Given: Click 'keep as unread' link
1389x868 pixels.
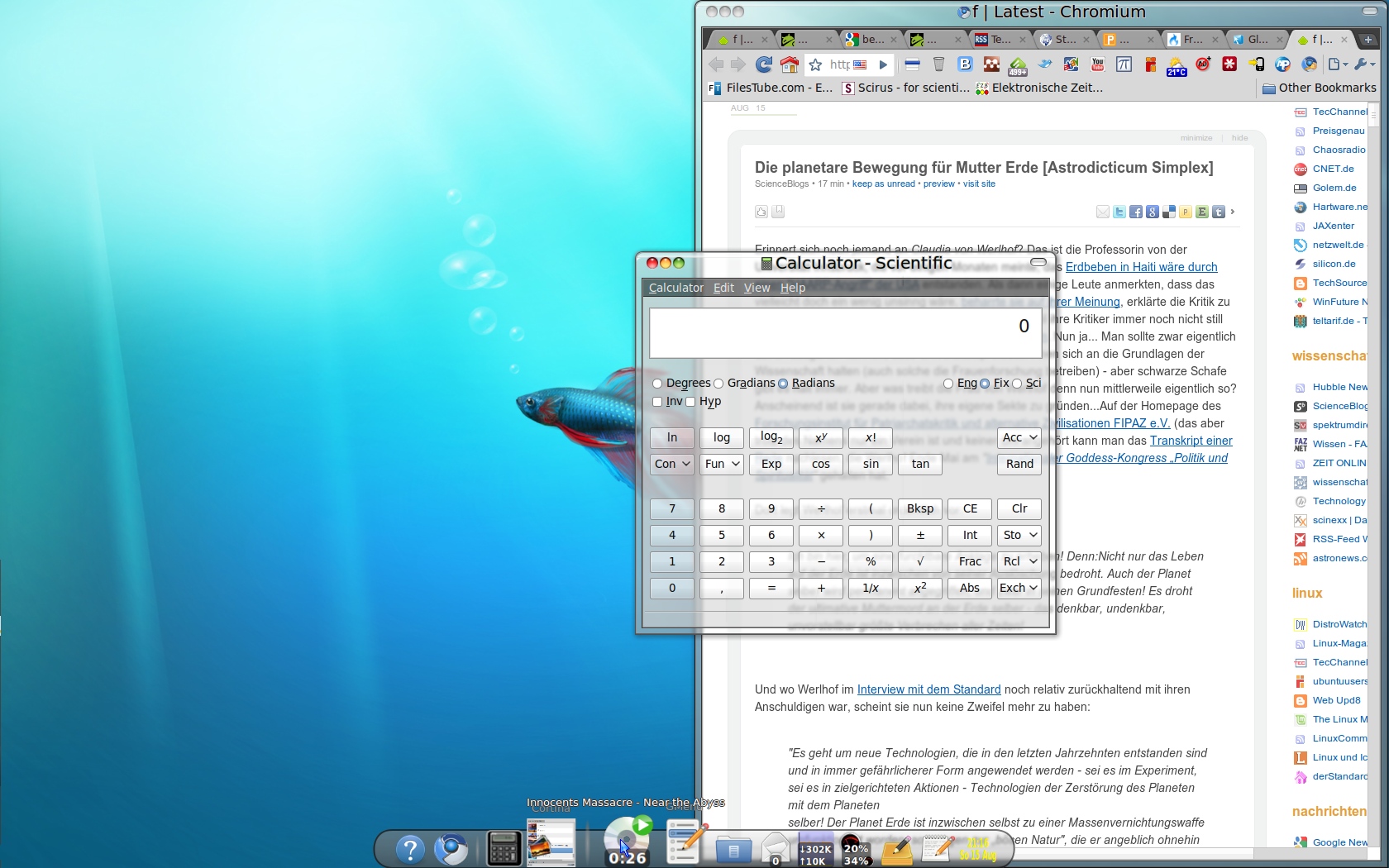Looking at the screenshot, I should click(x=884, y=184).
